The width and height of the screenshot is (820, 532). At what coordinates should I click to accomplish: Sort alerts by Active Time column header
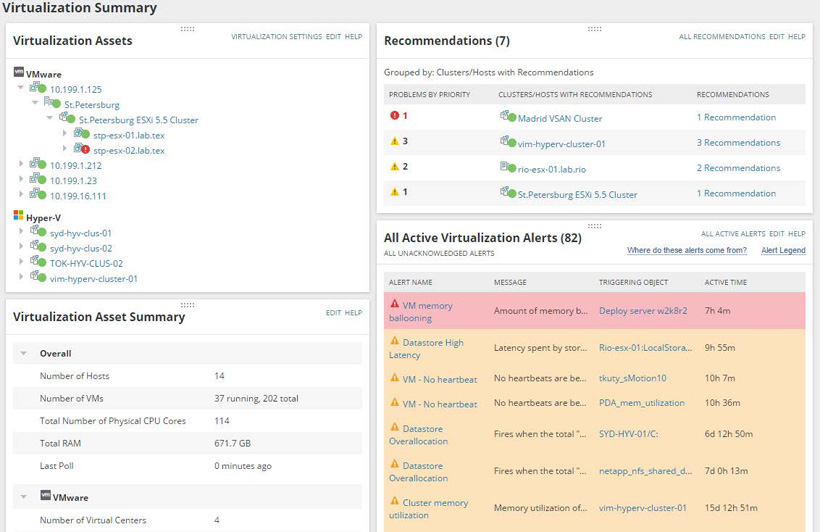click(725, 283)
